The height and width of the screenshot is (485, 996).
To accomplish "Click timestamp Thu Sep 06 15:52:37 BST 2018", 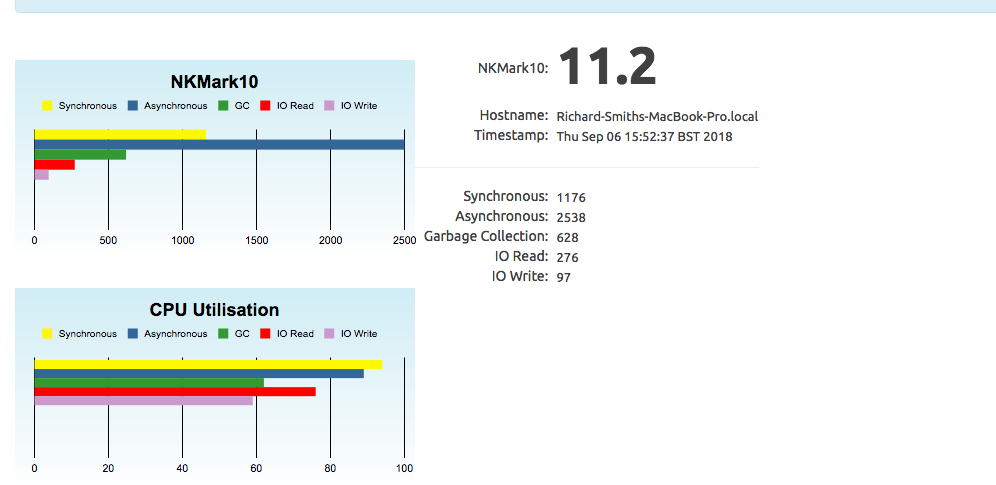I will point(645,136).
